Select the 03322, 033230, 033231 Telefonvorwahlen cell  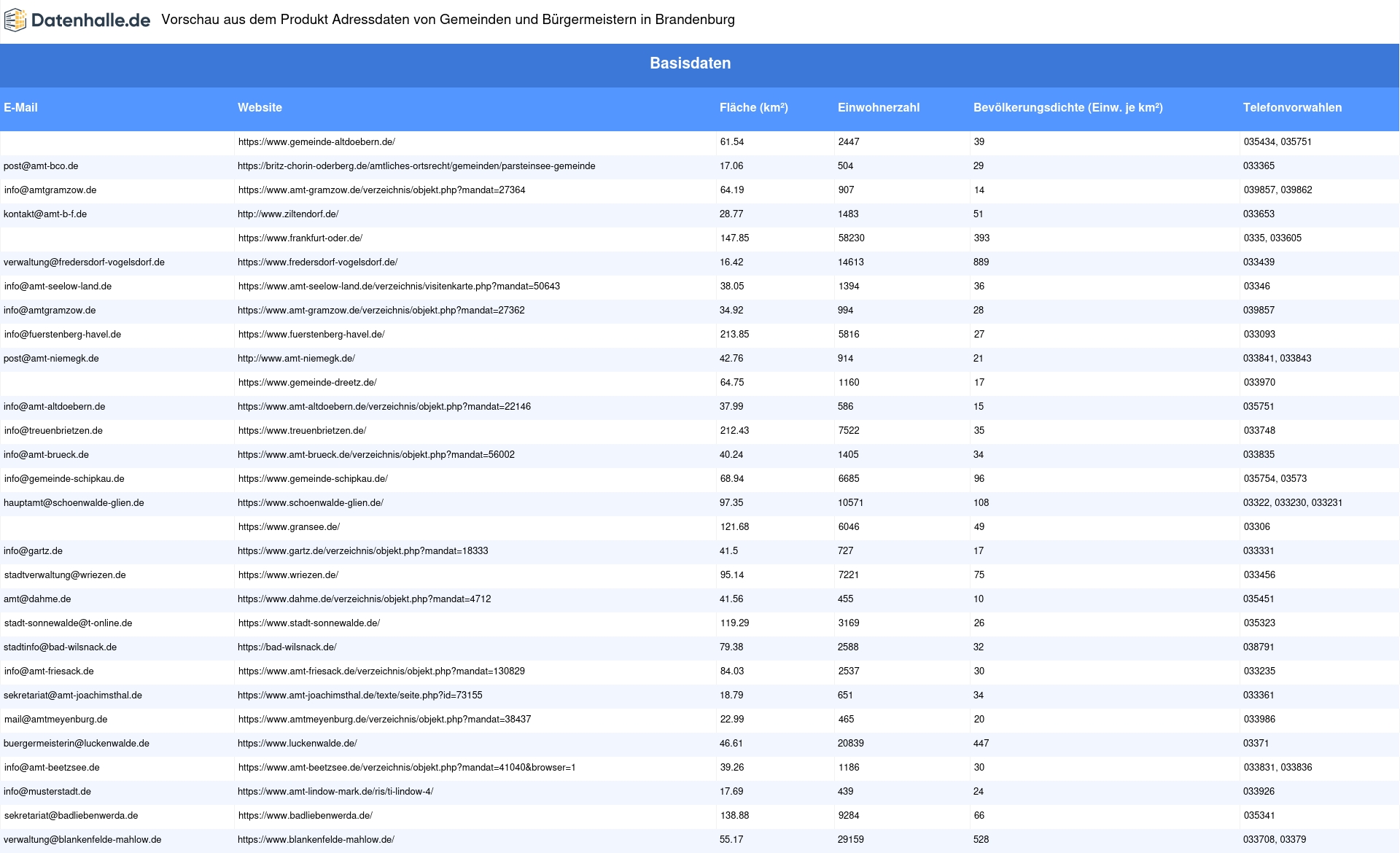(x=1293, y=503)
